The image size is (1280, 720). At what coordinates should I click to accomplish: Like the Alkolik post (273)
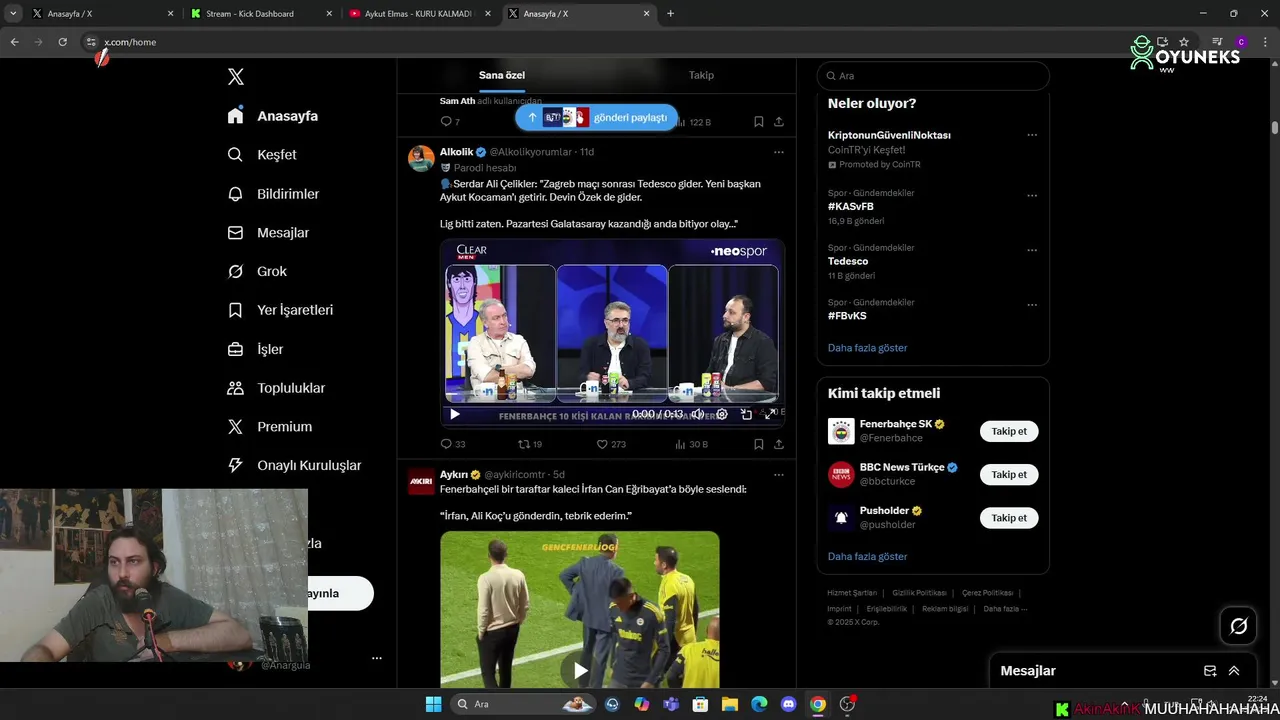611,444
